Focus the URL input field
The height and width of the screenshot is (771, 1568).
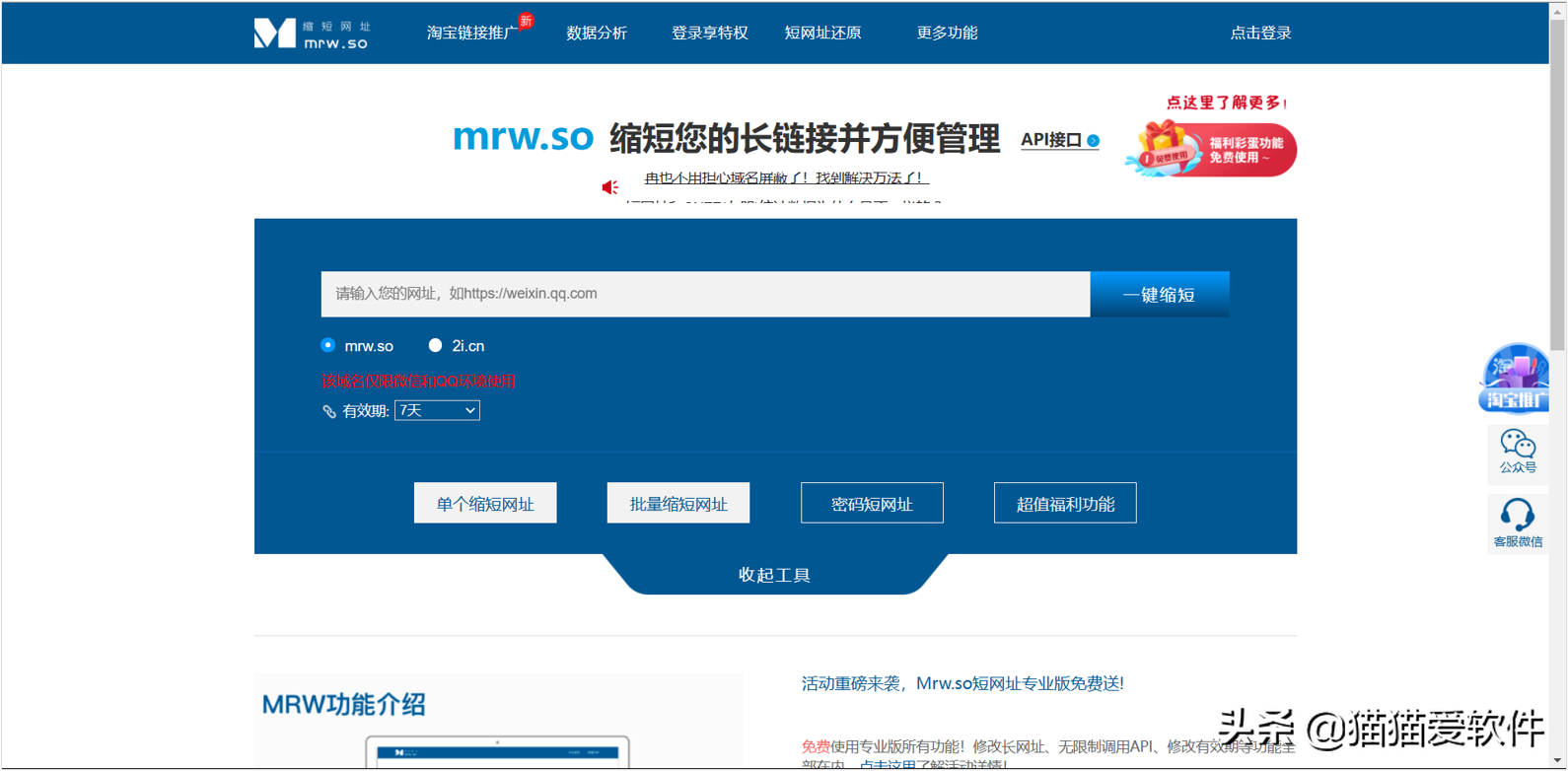click(705, 294)
